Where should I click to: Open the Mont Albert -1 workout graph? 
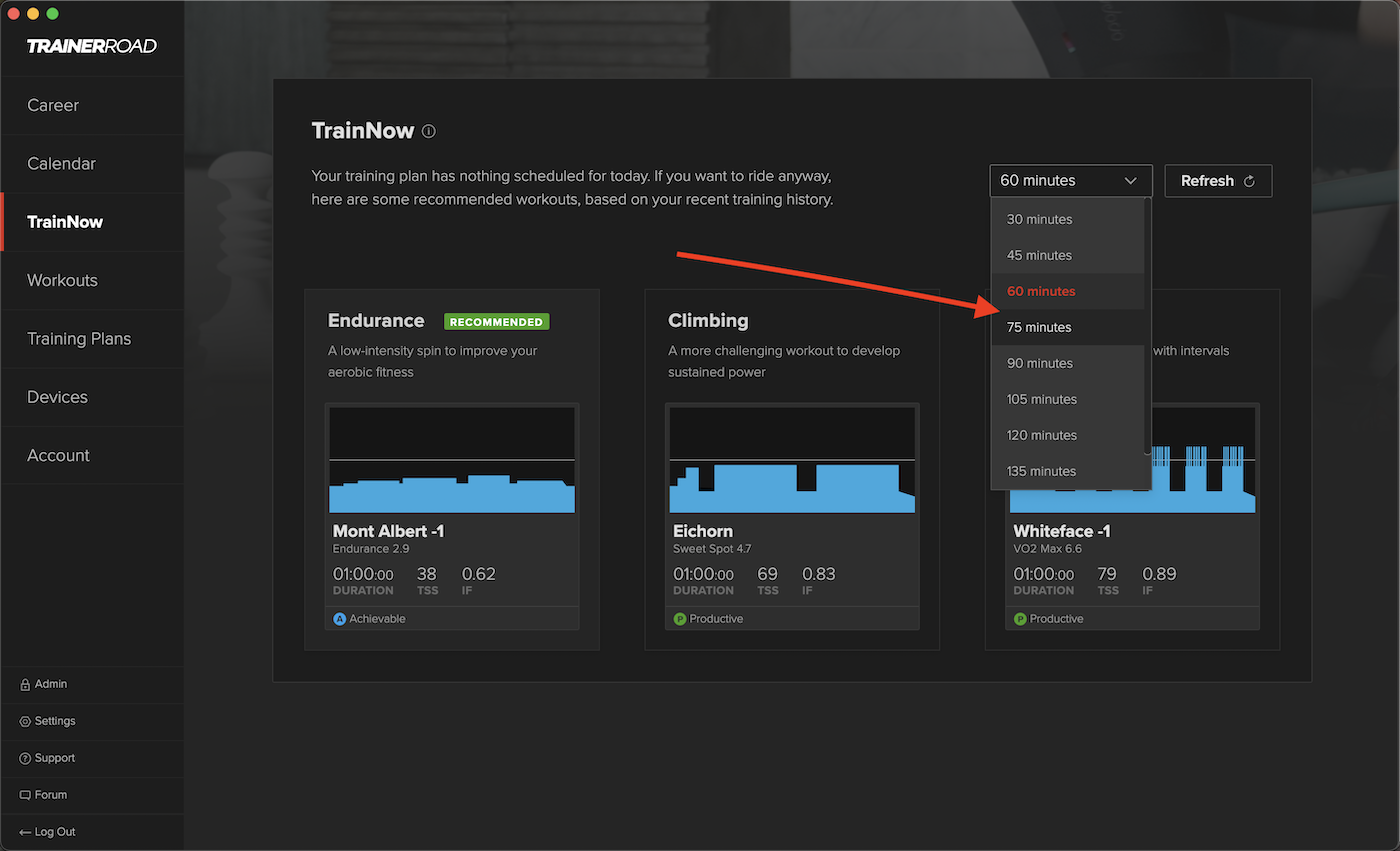coord(452,460)
